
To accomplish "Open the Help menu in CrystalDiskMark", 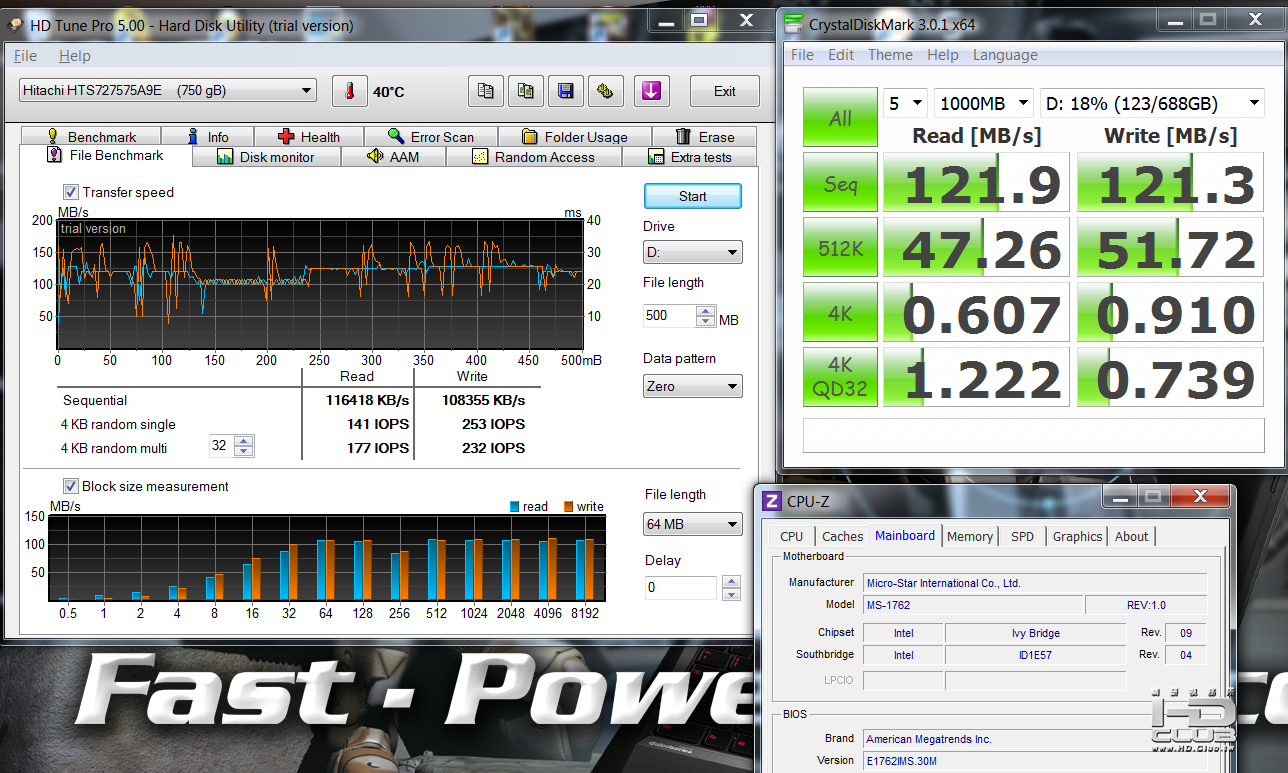I will coord(943,55).
